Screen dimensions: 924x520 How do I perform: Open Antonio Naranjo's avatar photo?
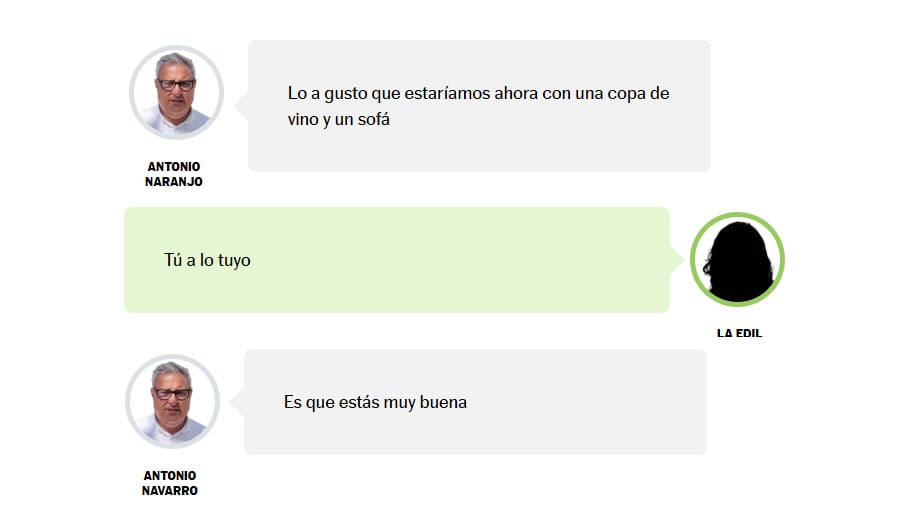point(176,93)
